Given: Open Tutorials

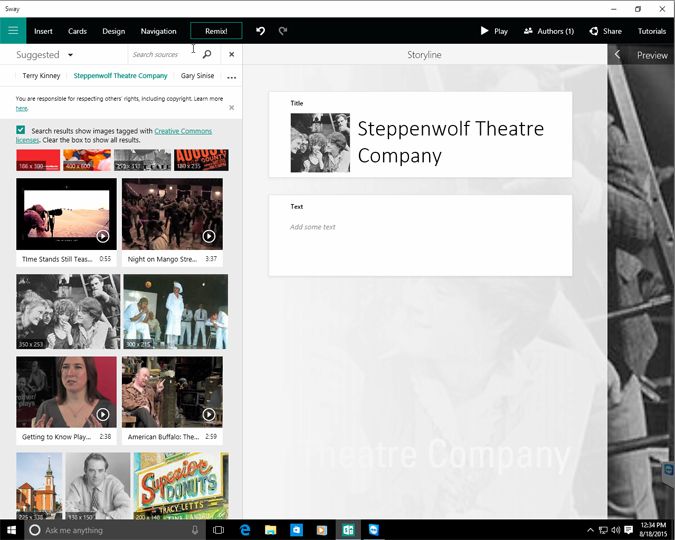Looking at the screenshot, I should pyautogui.click(x=652, y=31).
